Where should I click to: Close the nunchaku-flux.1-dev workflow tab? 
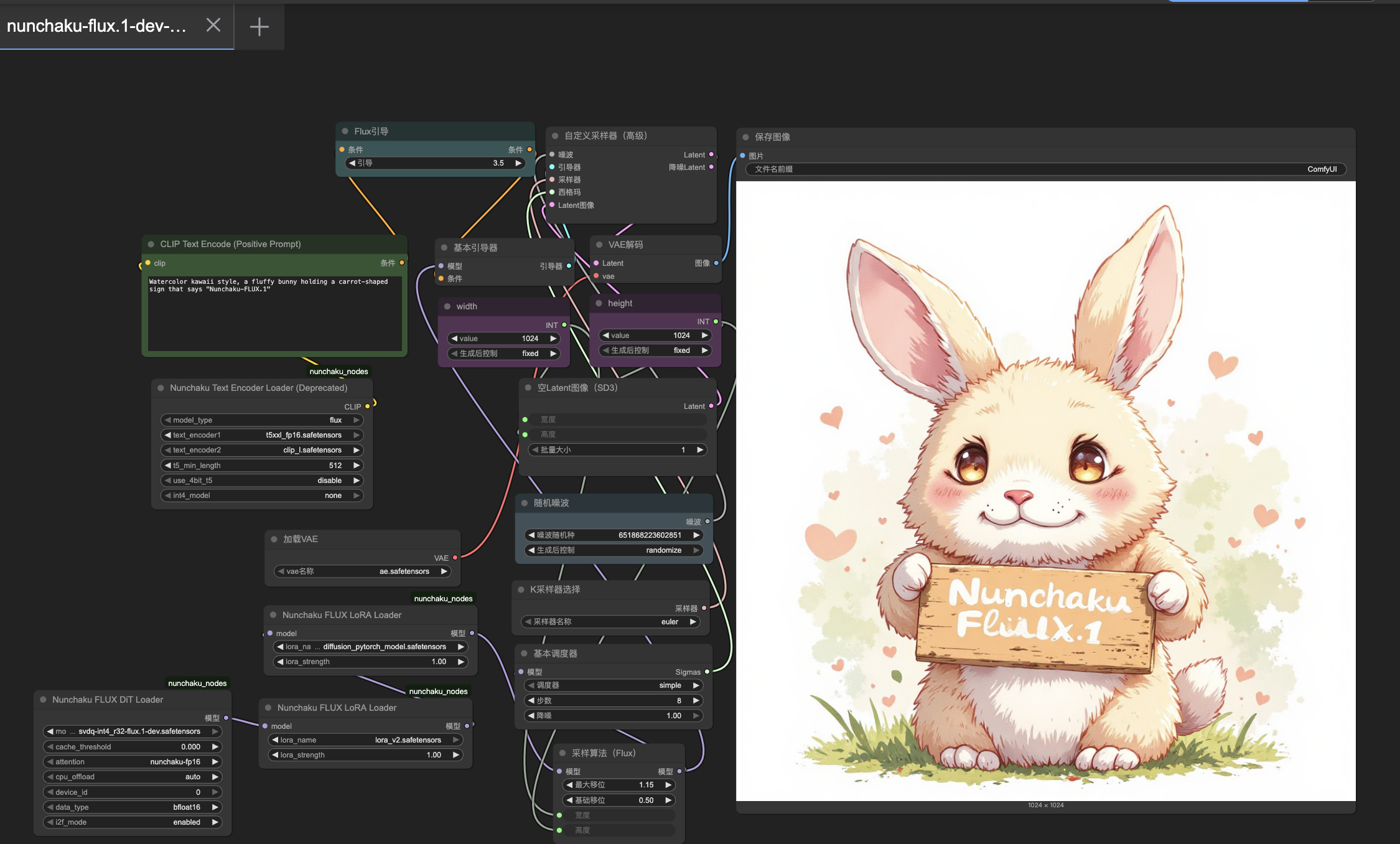(213, 25)
